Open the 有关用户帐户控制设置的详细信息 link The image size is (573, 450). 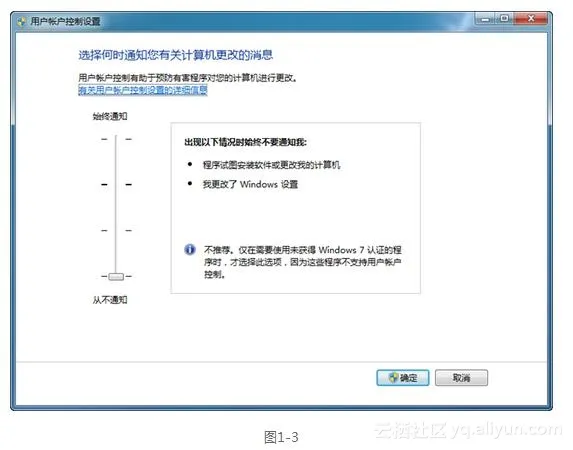143,90
